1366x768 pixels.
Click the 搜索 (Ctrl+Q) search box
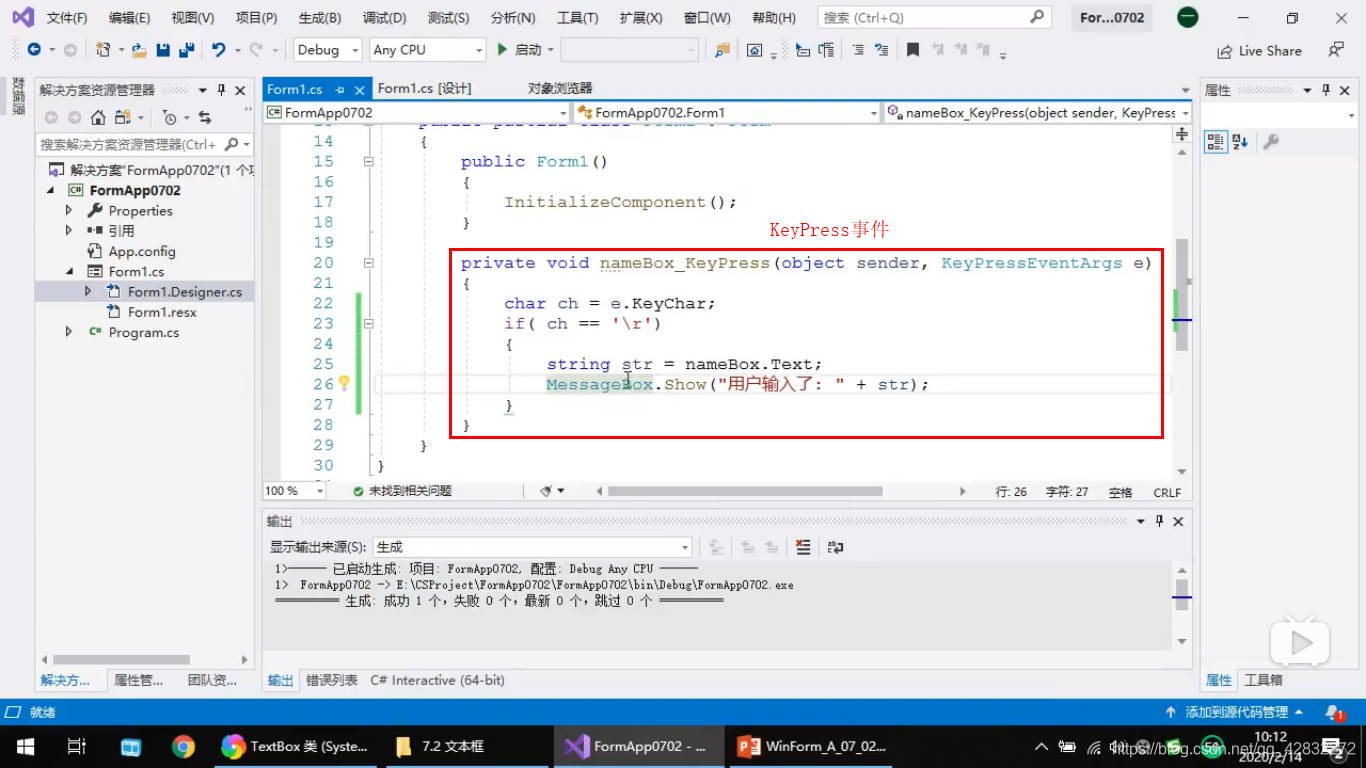[x=933, y=17]
